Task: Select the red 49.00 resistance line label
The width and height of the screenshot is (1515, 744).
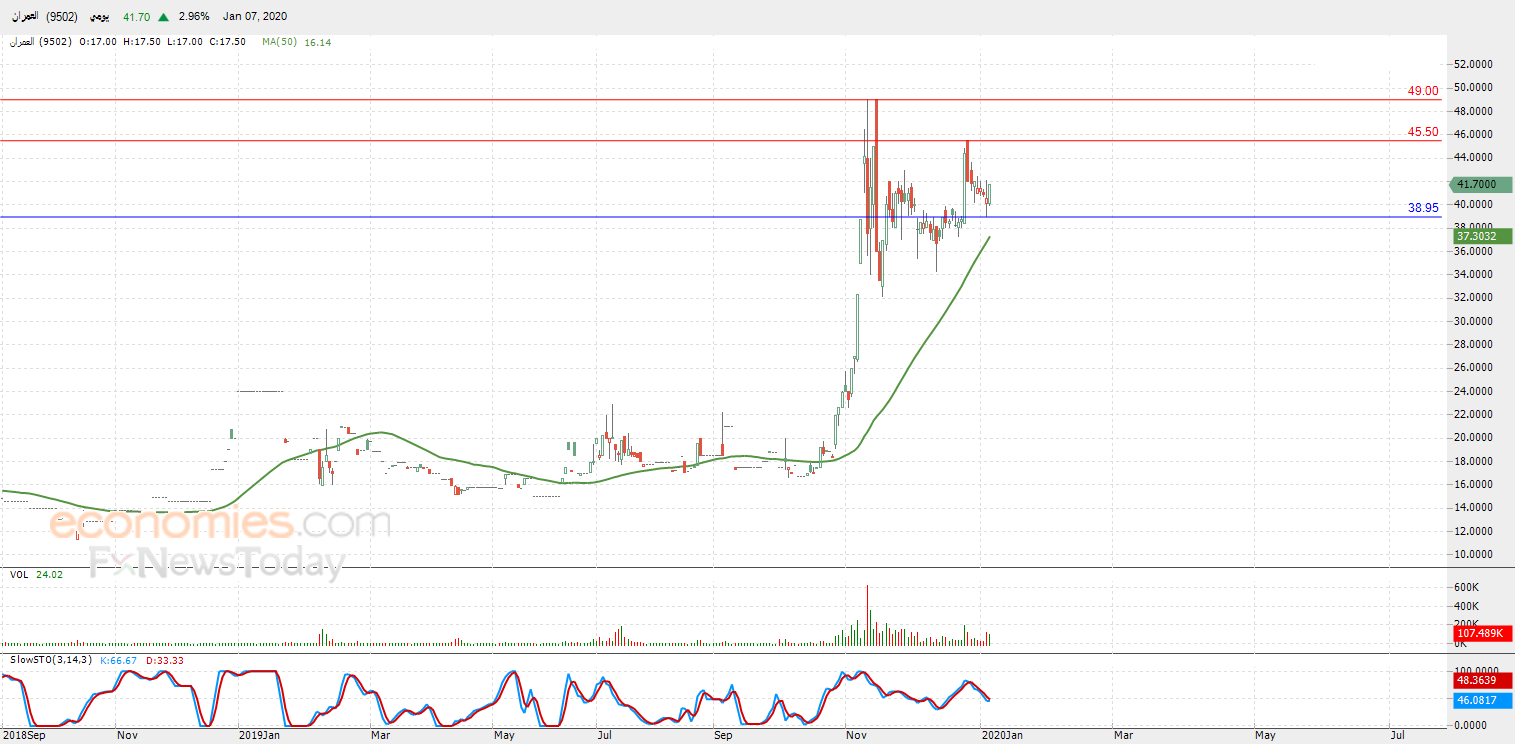Action: (x=1423, y=91)
